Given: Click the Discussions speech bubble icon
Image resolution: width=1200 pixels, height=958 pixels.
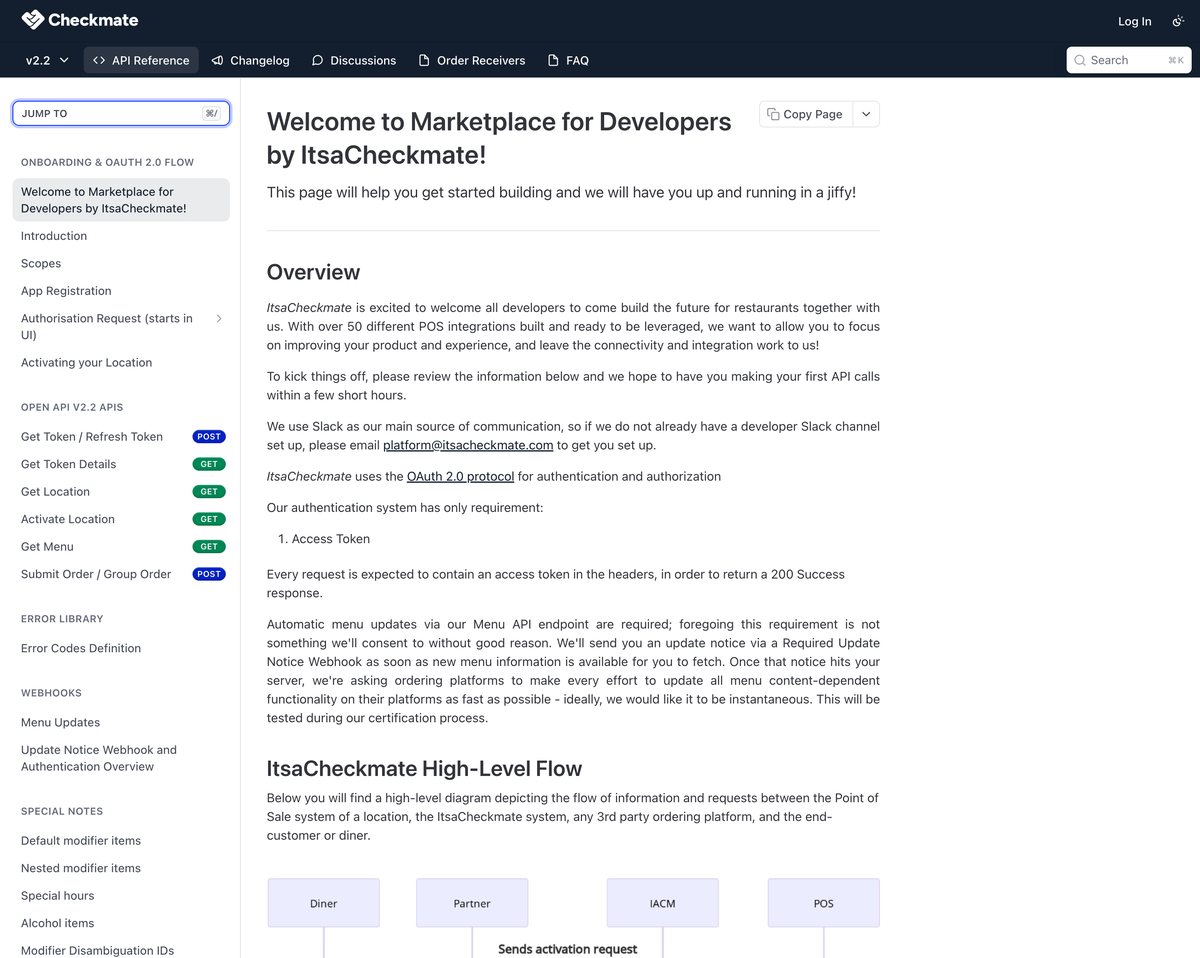Looking at the screenshot, I should point(318,60).
